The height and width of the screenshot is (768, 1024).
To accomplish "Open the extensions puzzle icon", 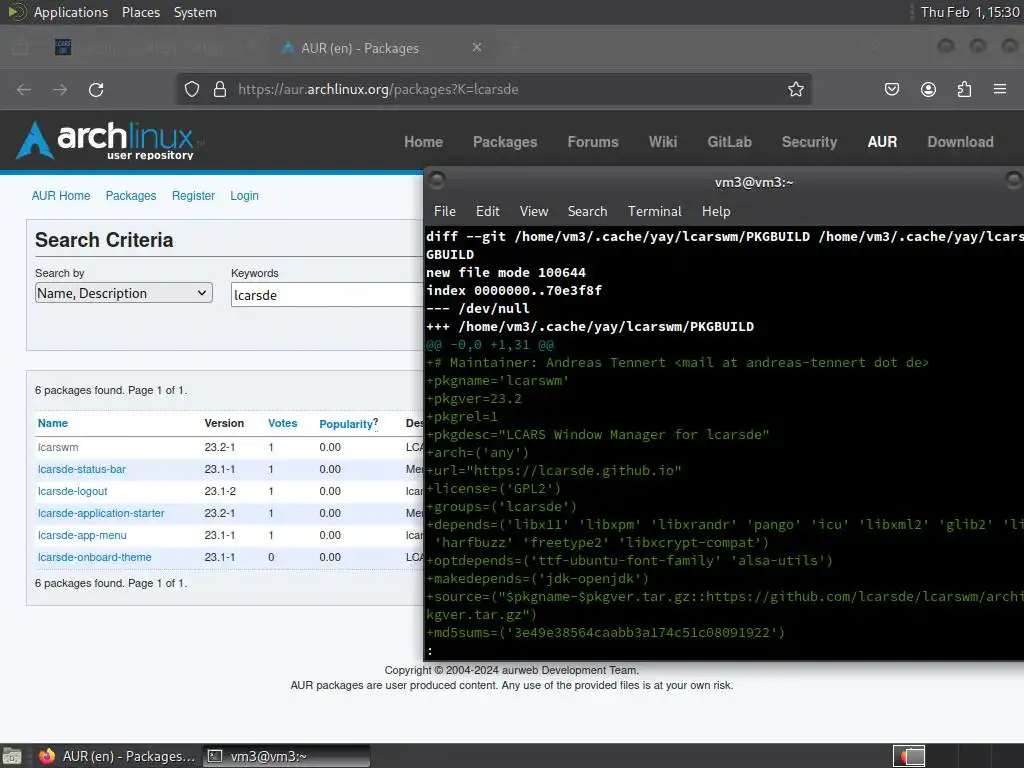I will tap(964, 89).
